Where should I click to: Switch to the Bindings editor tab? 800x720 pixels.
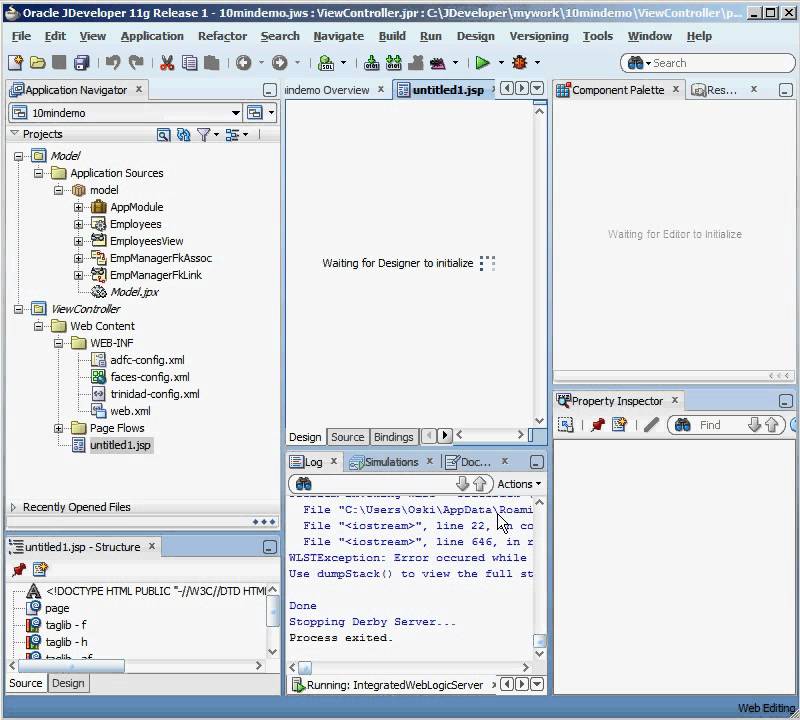(x=393, y=437)
